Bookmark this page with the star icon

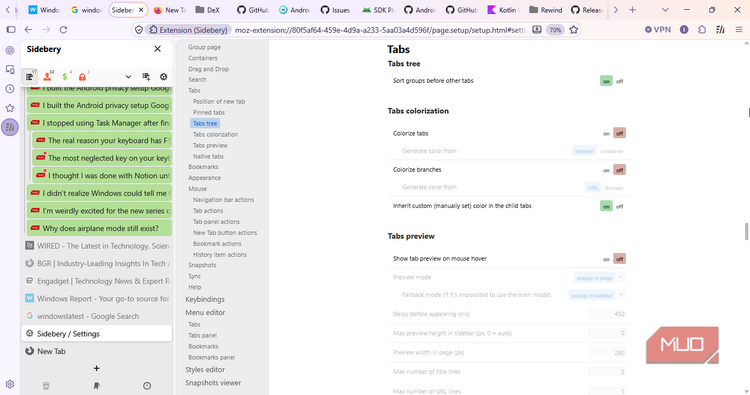[x=574, y=30]
